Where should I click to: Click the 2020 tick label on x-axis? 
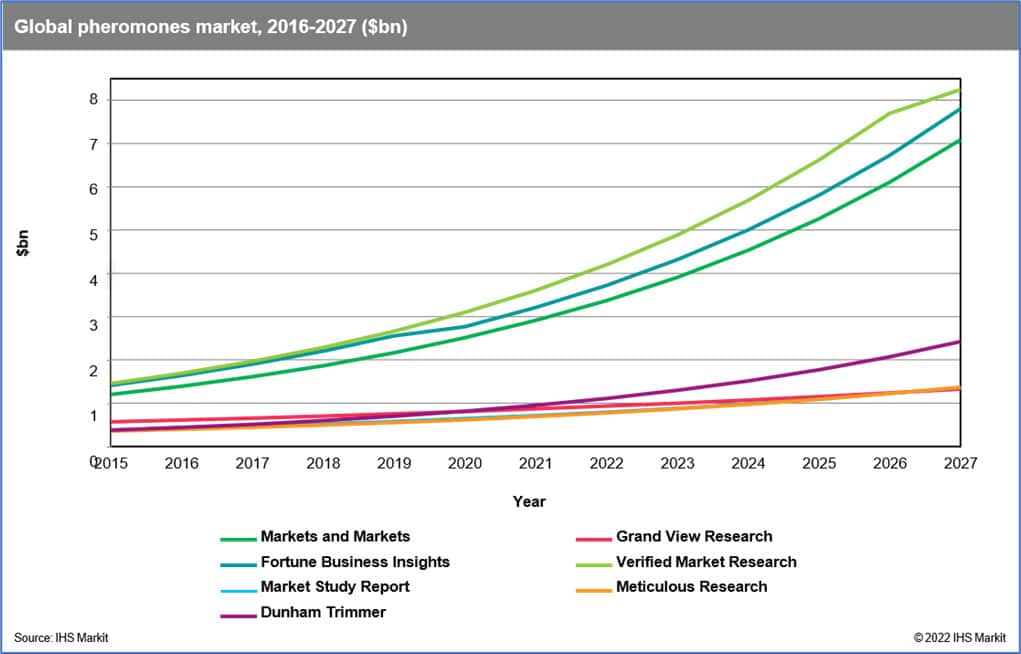click(x=464, y=463)
